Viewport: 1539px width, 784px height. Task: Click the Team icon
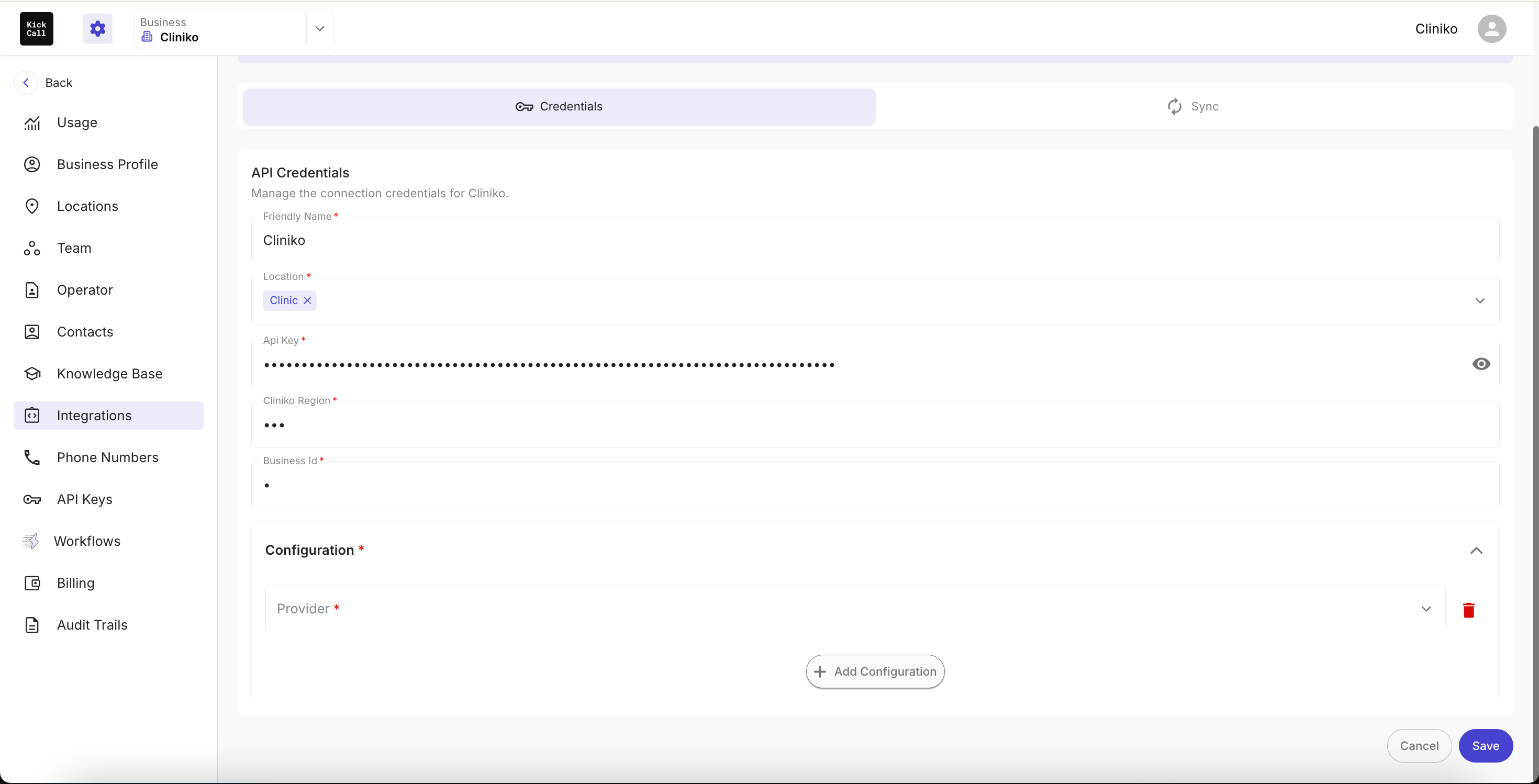32,248
